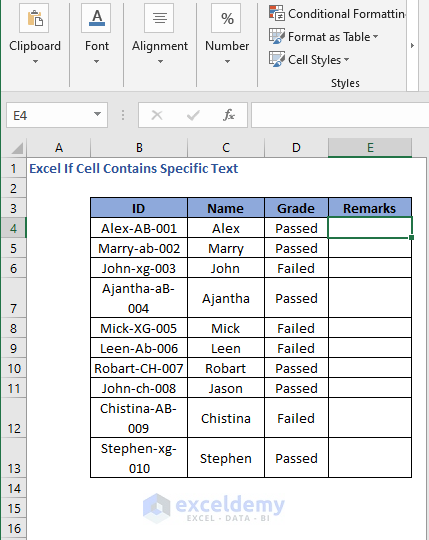Select column C header
429x540 pixels.
tap(226, 148)
